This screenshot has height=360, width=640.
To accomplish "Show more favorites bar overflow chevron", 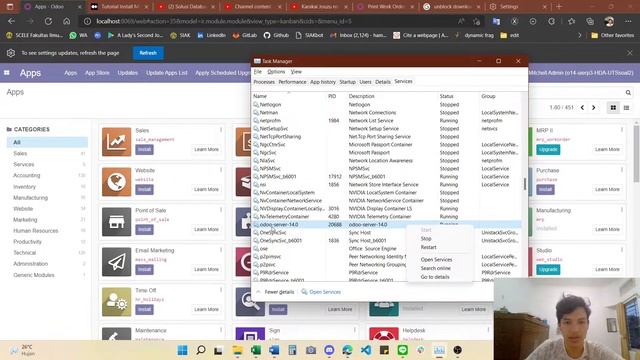I will tap(580, 36).
